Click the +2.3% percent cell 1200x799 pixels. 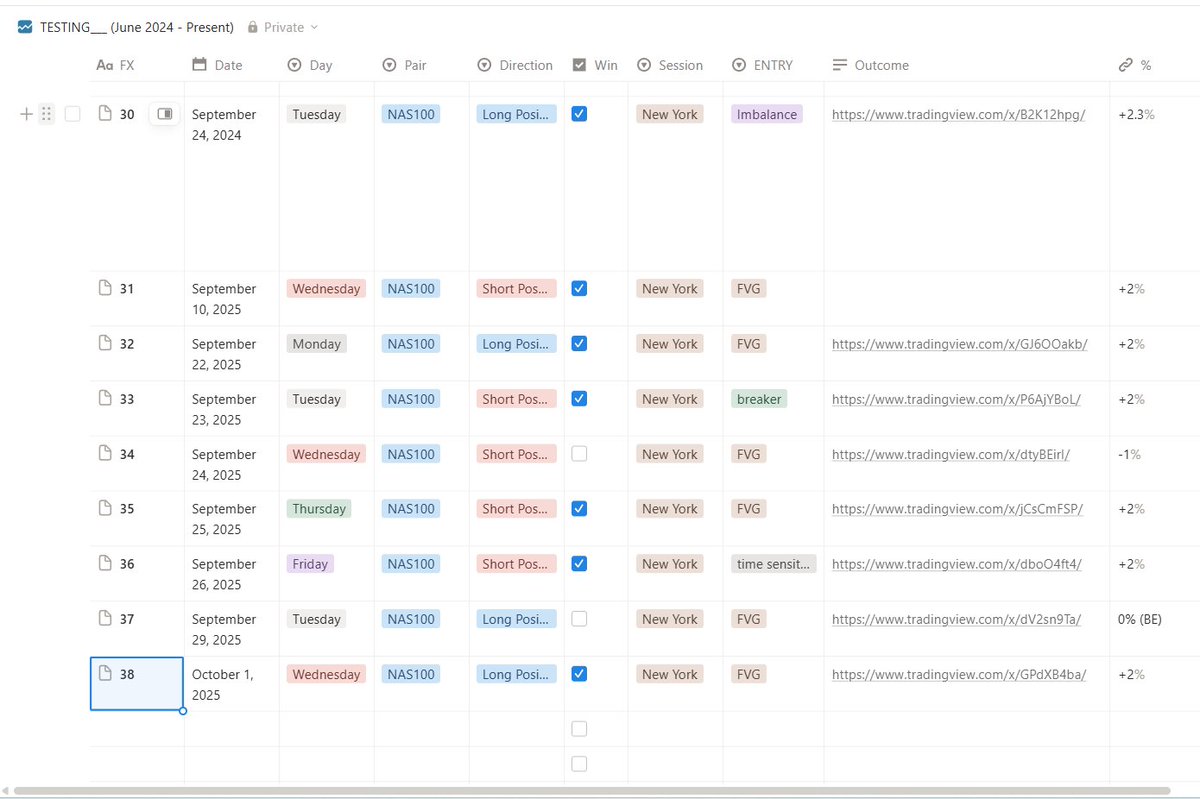tap(1136, 114)
